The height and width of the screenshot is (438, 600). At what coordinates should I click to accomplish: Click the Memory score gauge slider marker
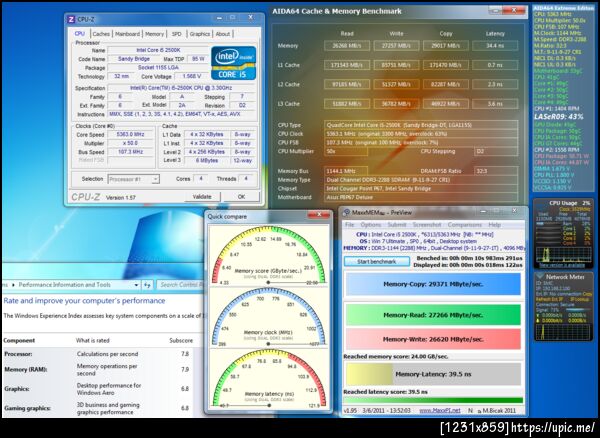coord(268,282)
